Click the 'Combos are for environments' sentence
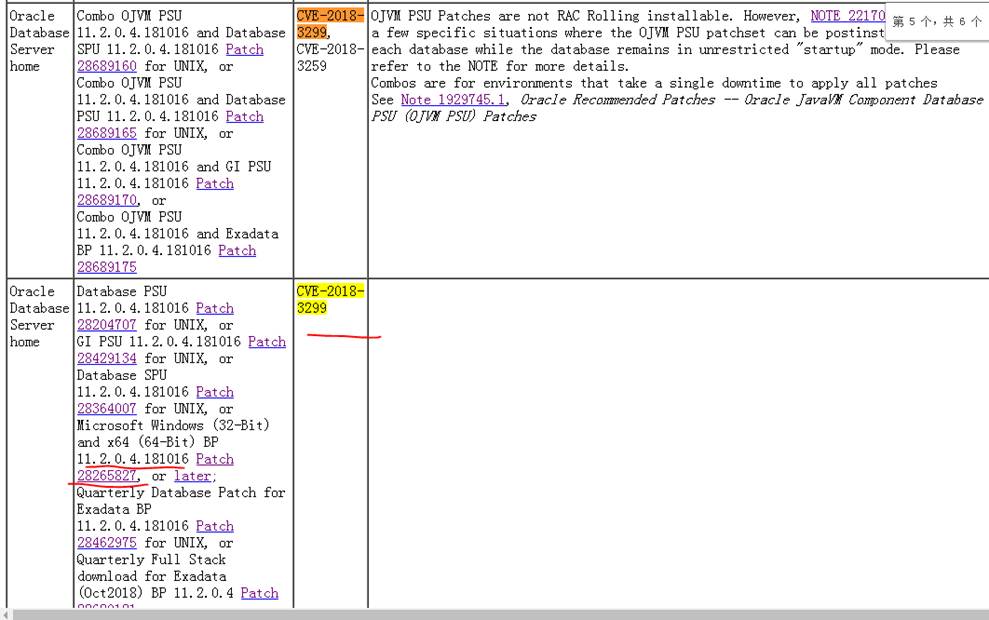Viewport: 989px width, 620px height. point(654,83)
